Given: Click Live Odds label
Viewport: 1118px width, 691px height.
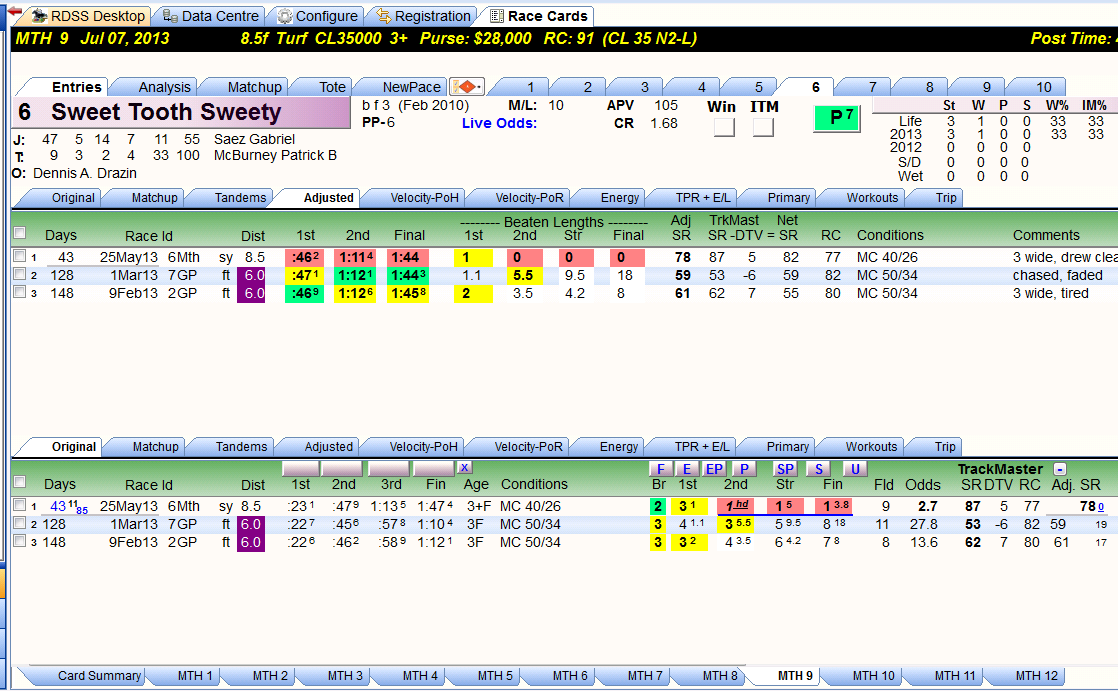Looking at the screenshot, I should pyautogui.click(x=499, y=123).
